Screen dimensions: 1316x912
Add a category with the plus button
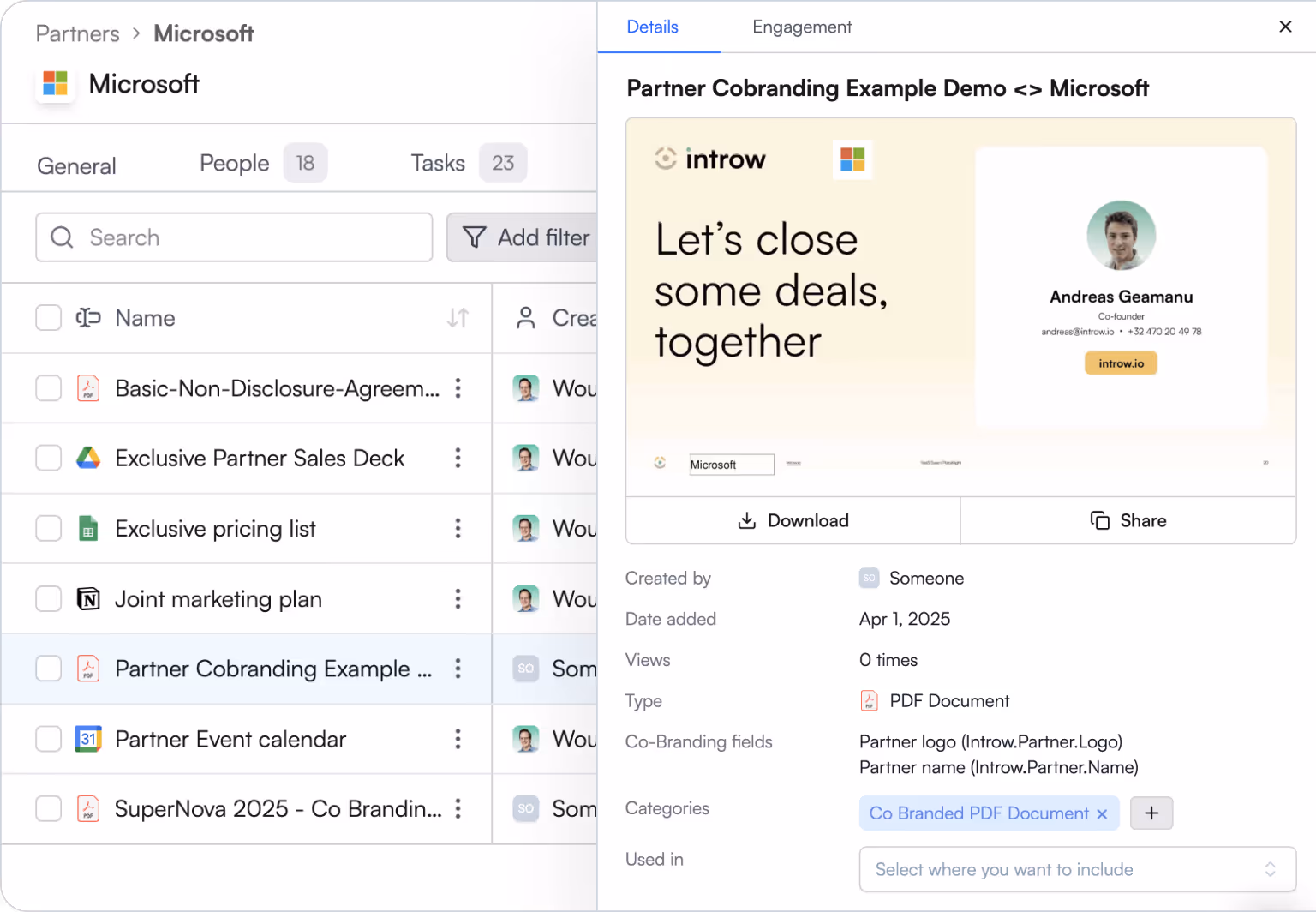pyautogui.click(x=1151, y=813)
